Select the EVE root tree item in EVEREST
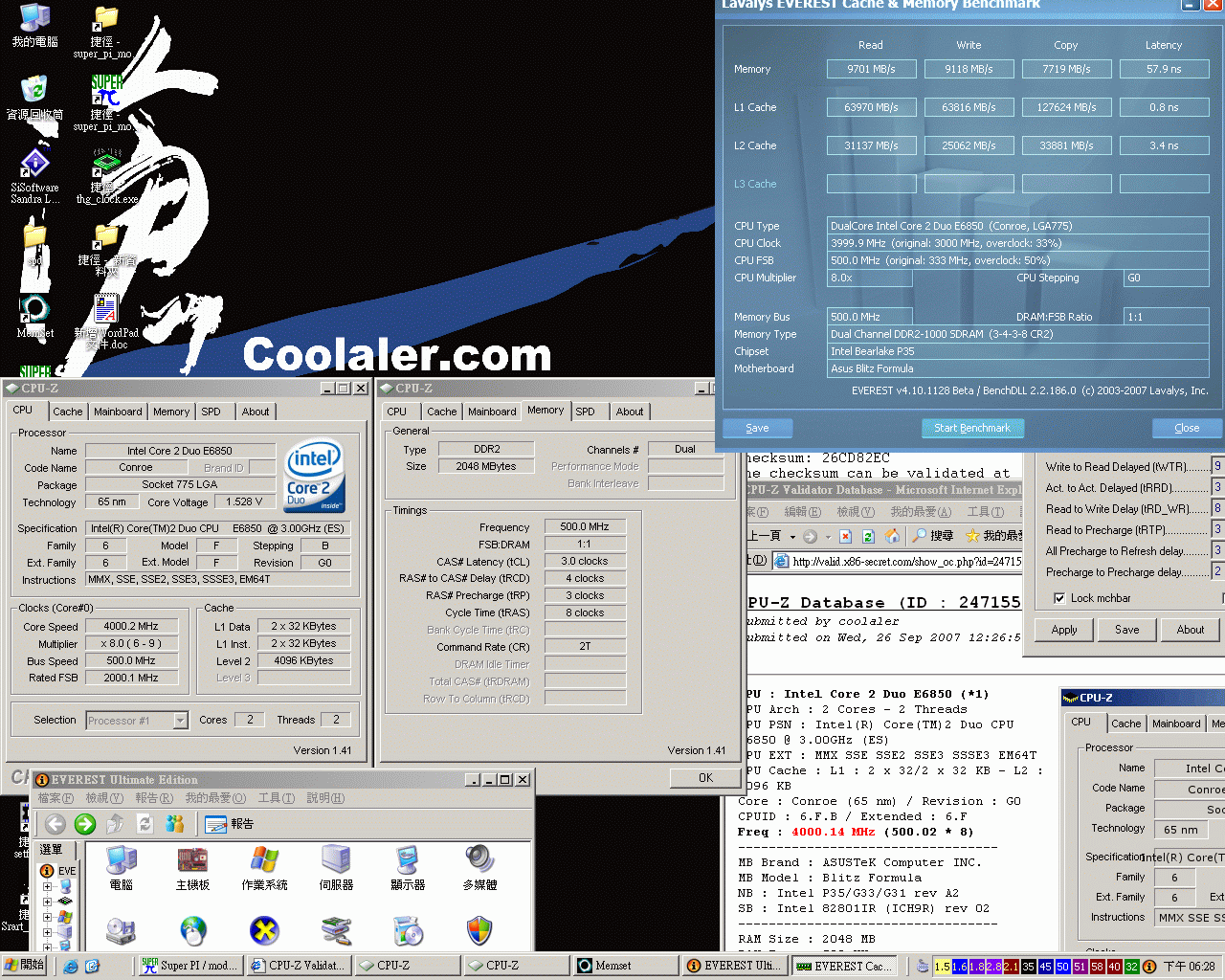Screen dimensions: 1225x980 click(x=58, y=871)
